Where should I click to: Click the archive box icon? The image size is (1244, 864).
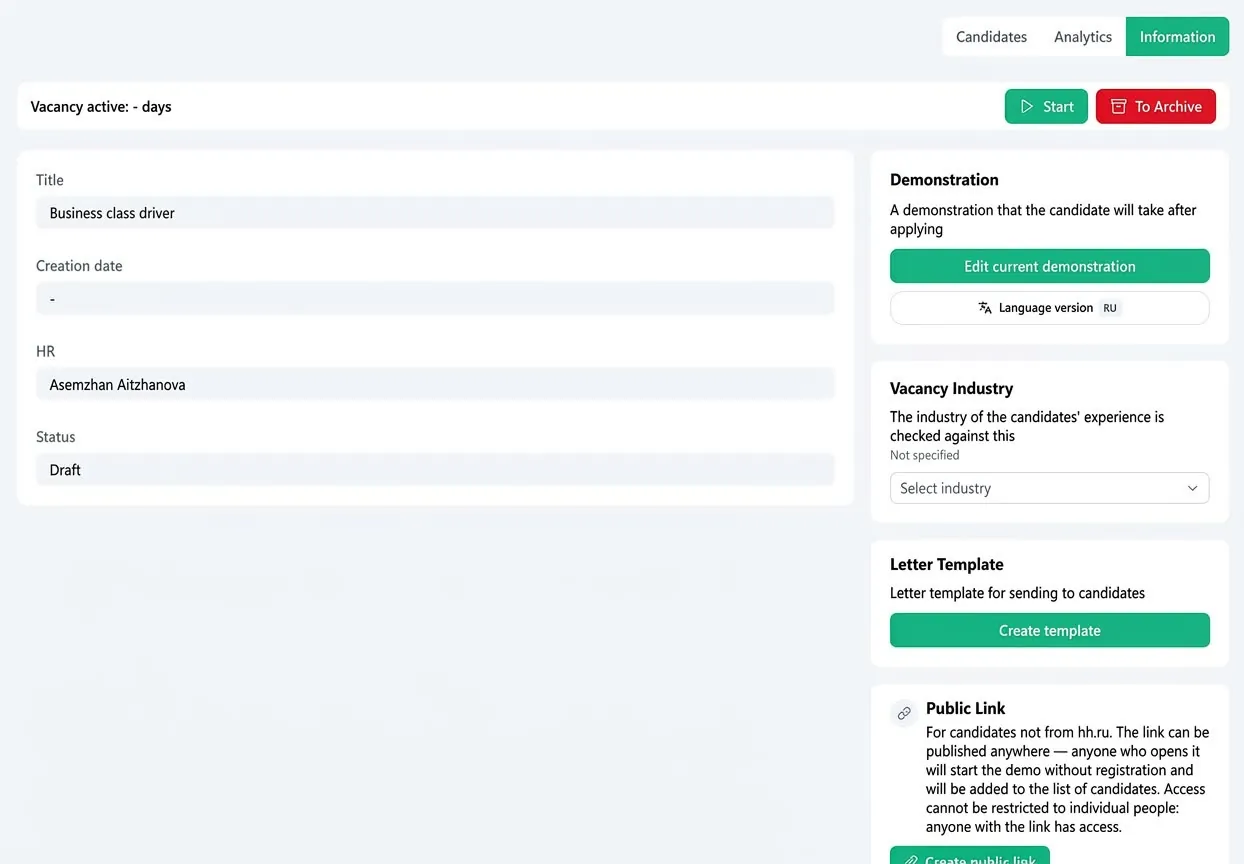click(1118, 107)
